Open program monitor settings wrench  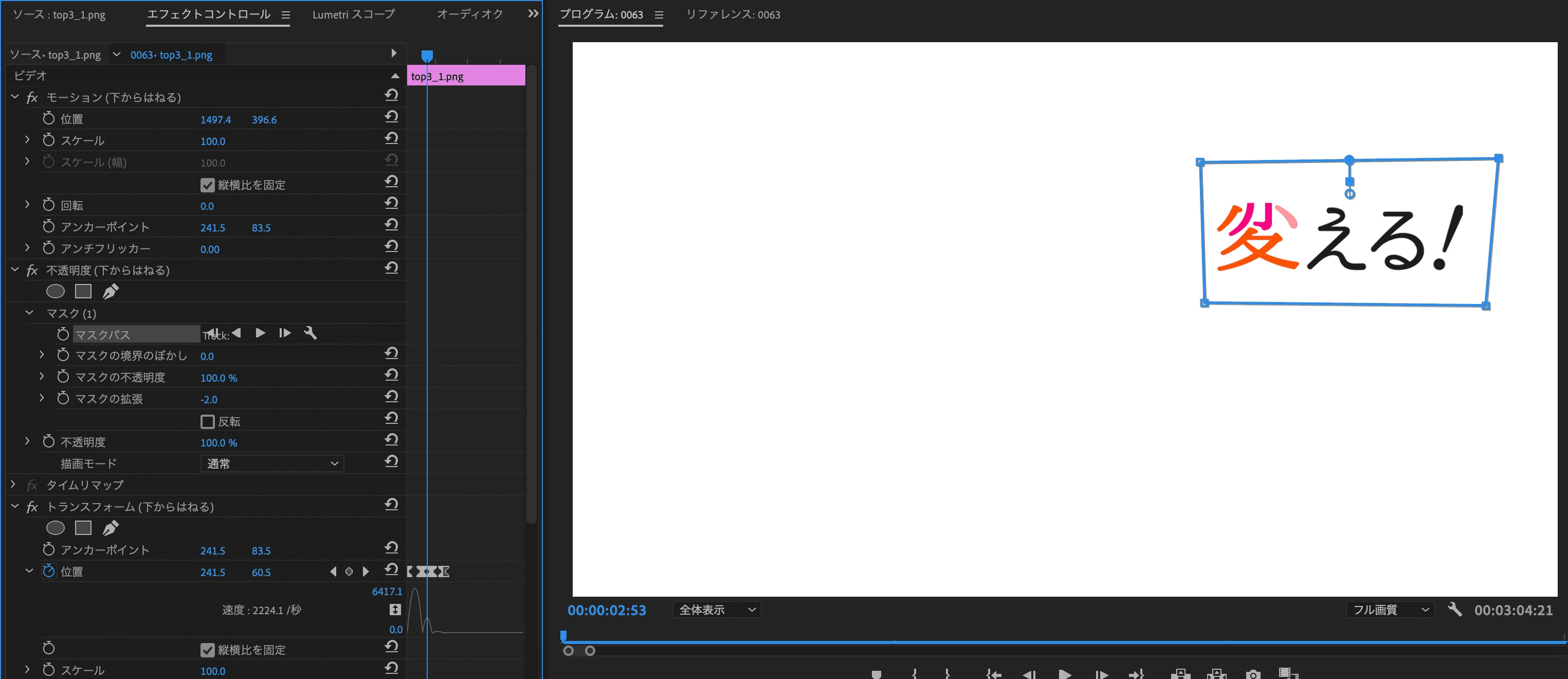[x=1454, y=609]
